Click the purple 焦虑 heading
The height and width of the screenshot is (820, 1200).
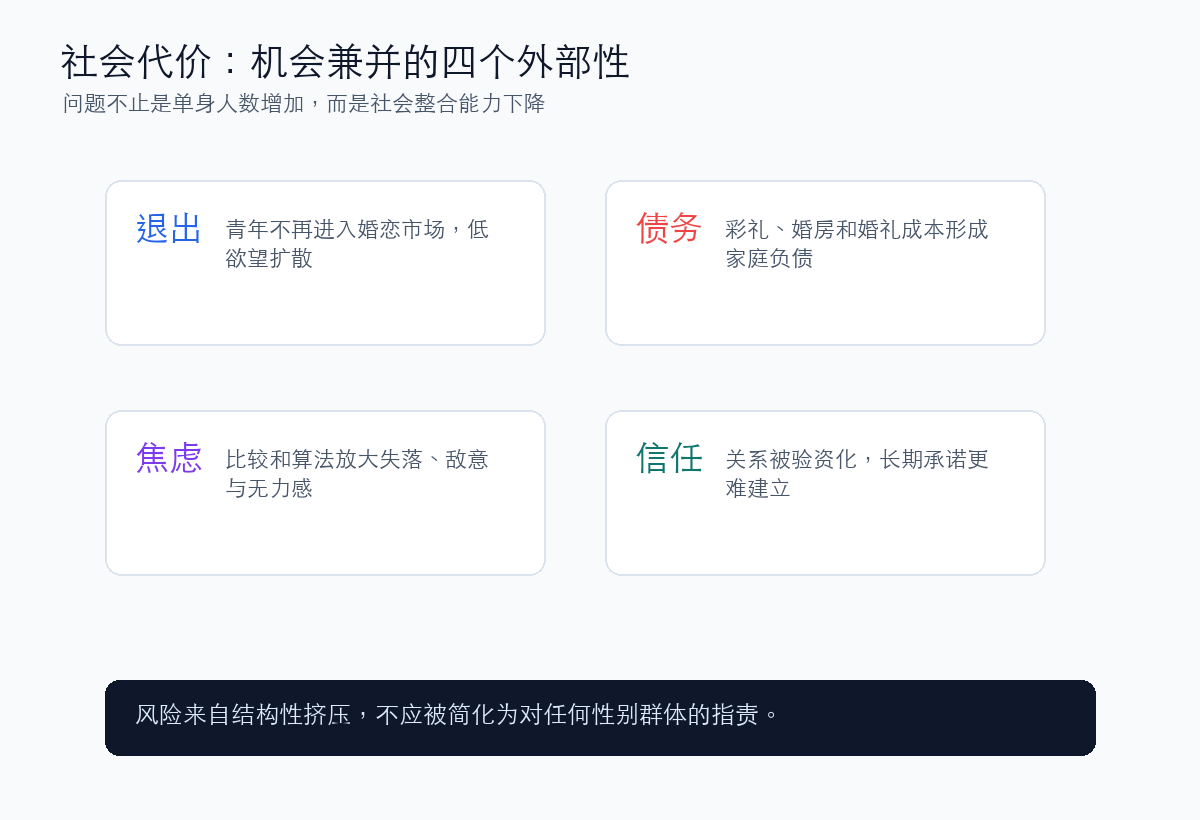[169, 459]
